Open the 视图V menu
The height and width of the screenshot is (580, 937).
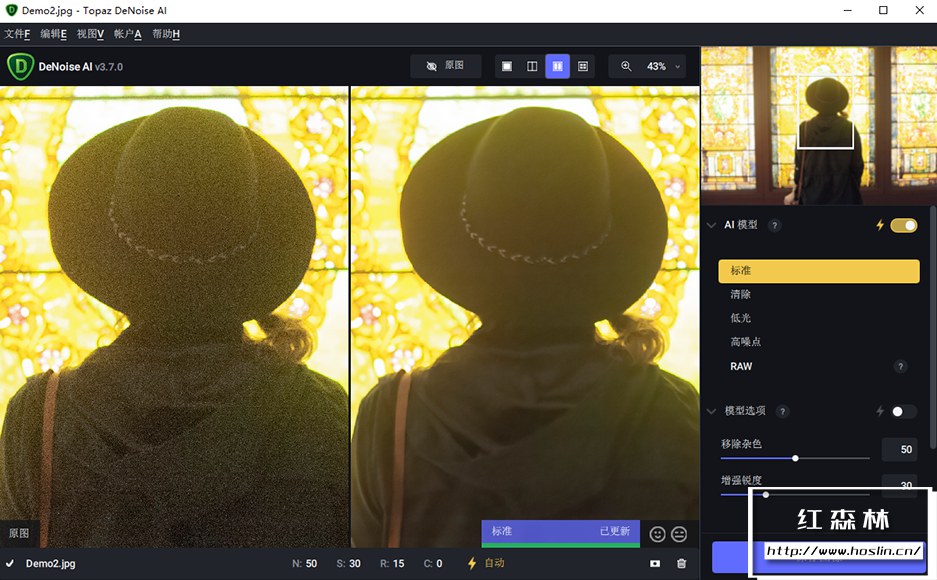[x=90, y=34]
